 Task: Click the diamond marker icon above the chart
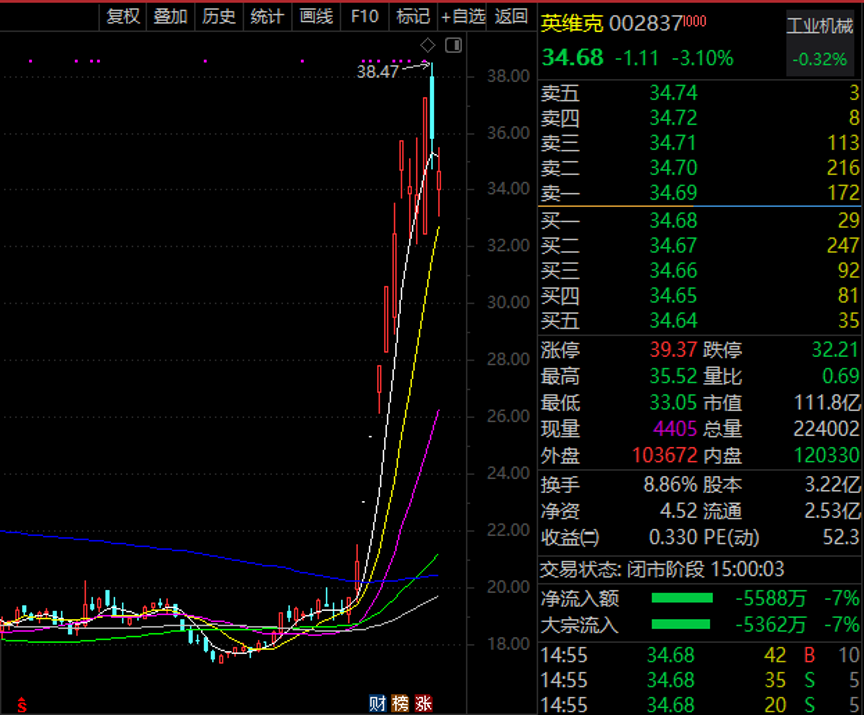[x=428, y=45]
